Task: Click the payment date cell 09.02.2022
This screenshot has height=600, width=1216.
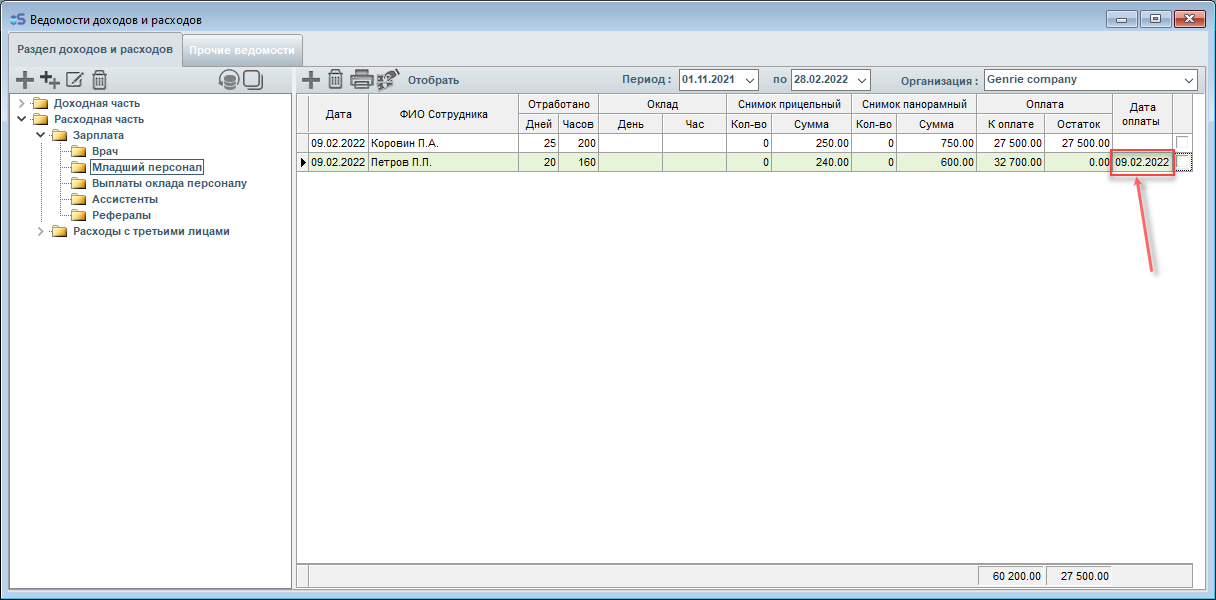Action: point(1142,162)
